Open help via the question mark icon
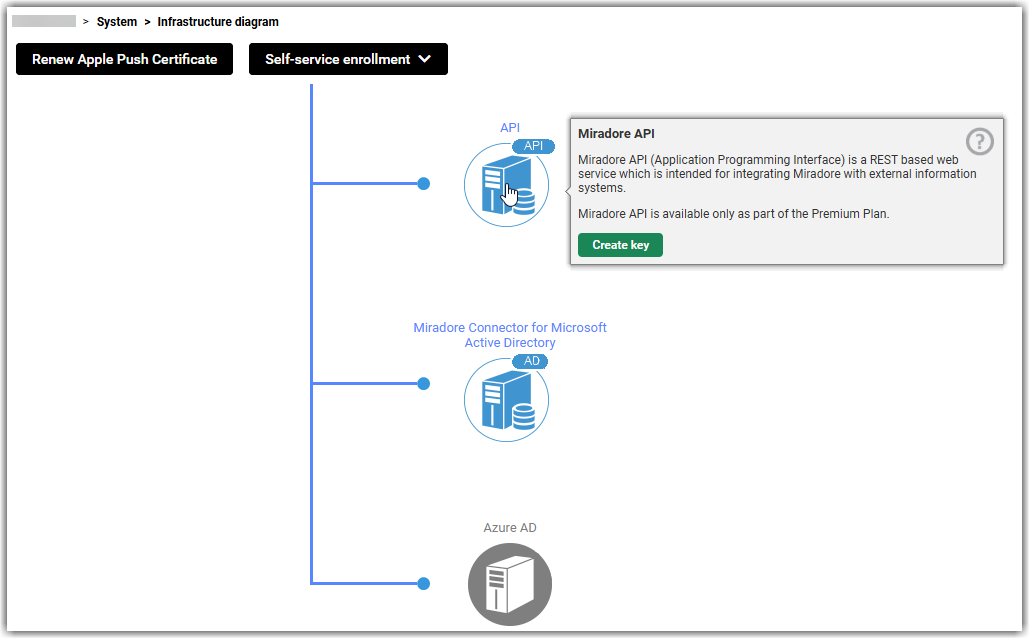 (x=979, y=141)
